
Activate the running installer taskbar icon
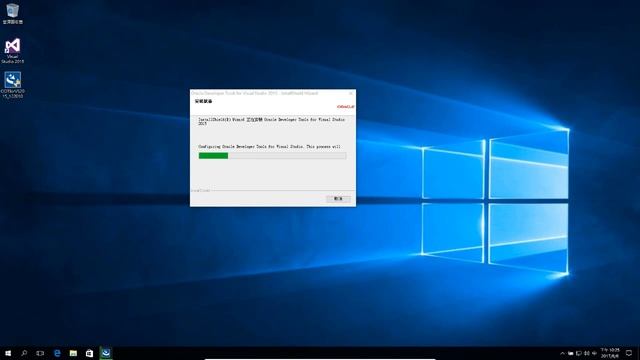[106, 353]
